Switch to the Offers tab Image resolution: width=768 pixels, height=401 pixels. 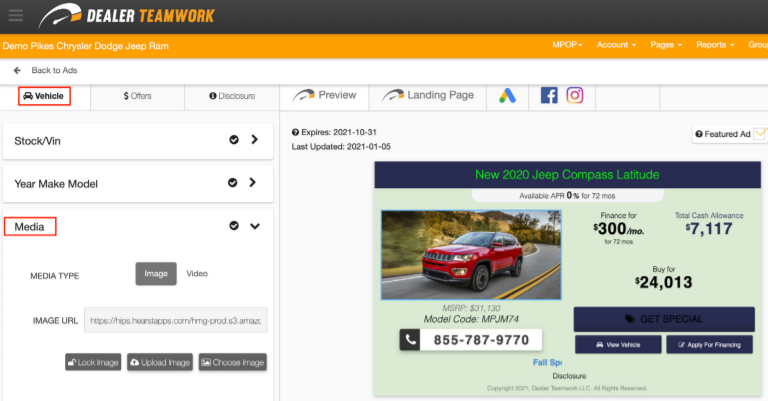coord(137,96)
